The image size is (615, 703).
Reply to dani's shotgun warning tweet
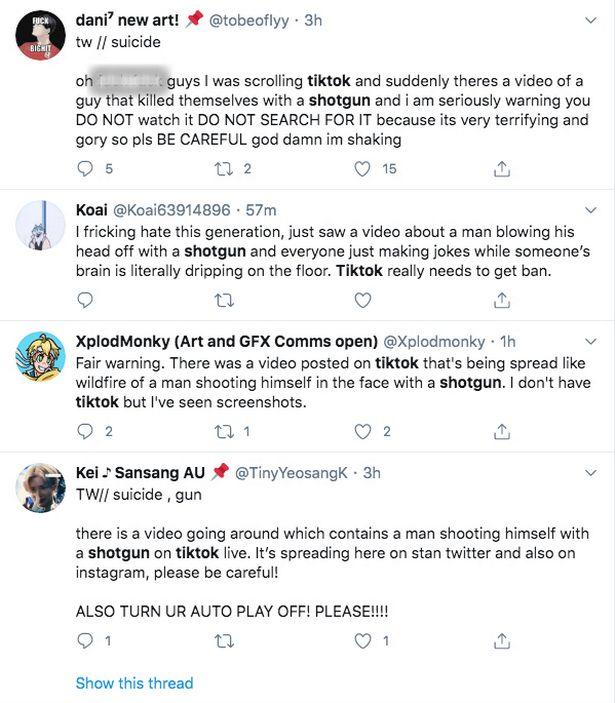coord(85,169)
